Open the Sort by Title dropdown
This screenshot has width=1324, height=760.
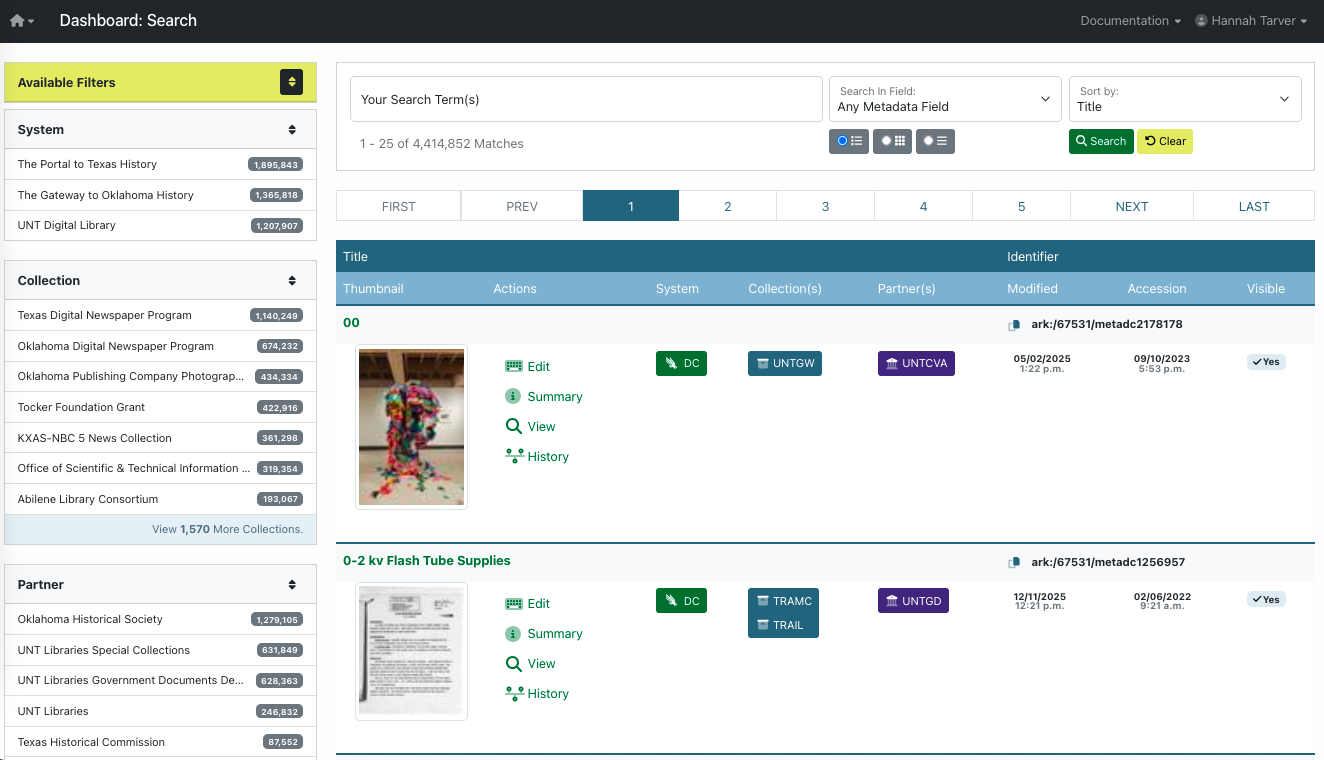click(1184, 98)
